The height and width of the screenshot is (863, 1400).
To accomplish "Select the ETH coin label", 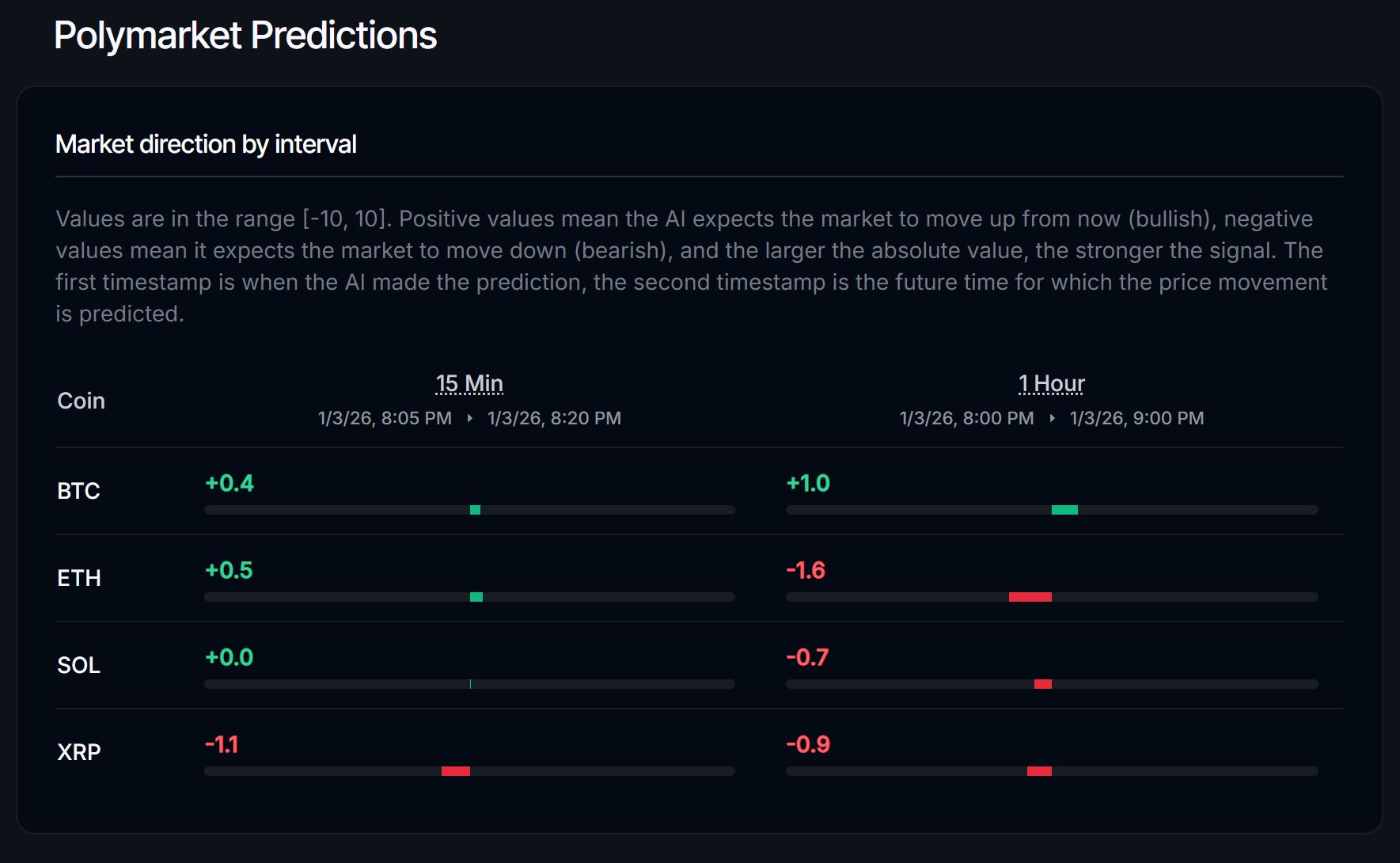I will [x=78, y=578].
